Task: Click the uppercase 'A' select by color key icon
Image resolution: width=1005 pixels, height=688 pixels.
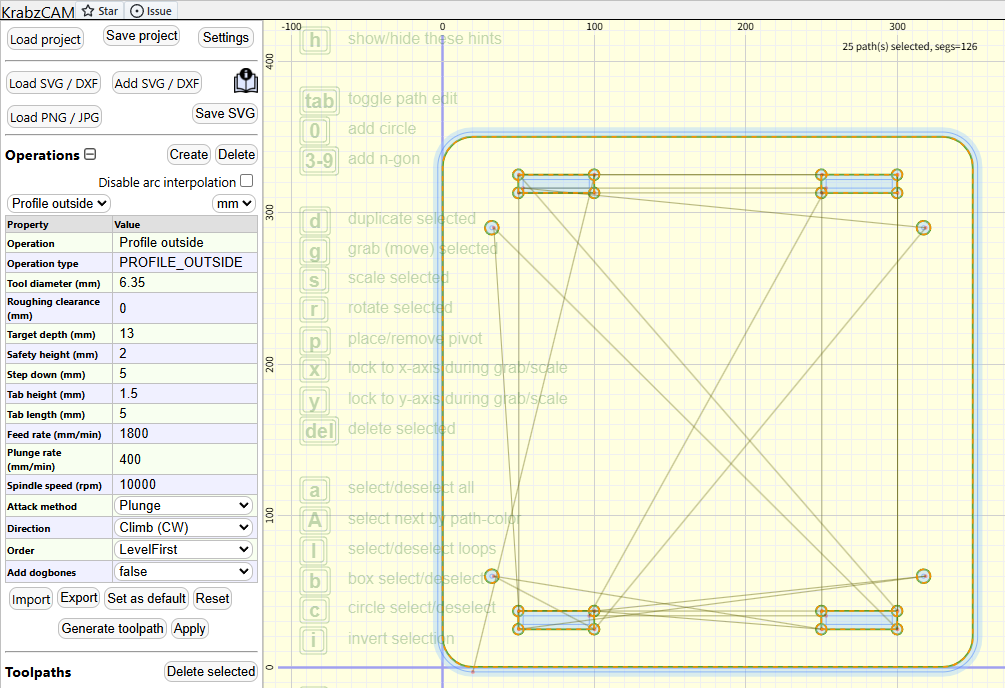Action: click(315, 520)
